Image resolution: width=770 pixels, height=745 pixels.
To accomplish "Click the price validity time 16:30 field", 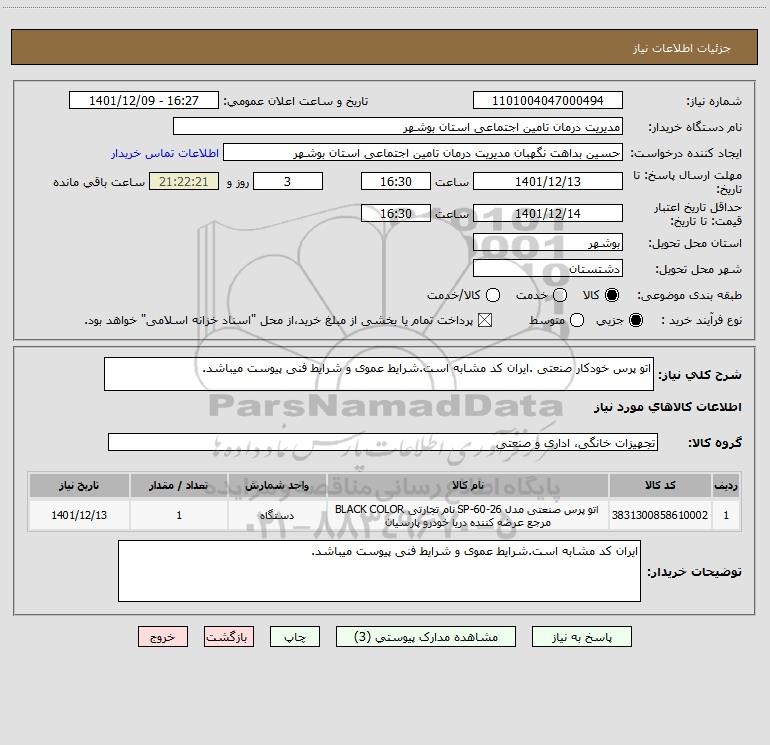I will tap(396, 213).
